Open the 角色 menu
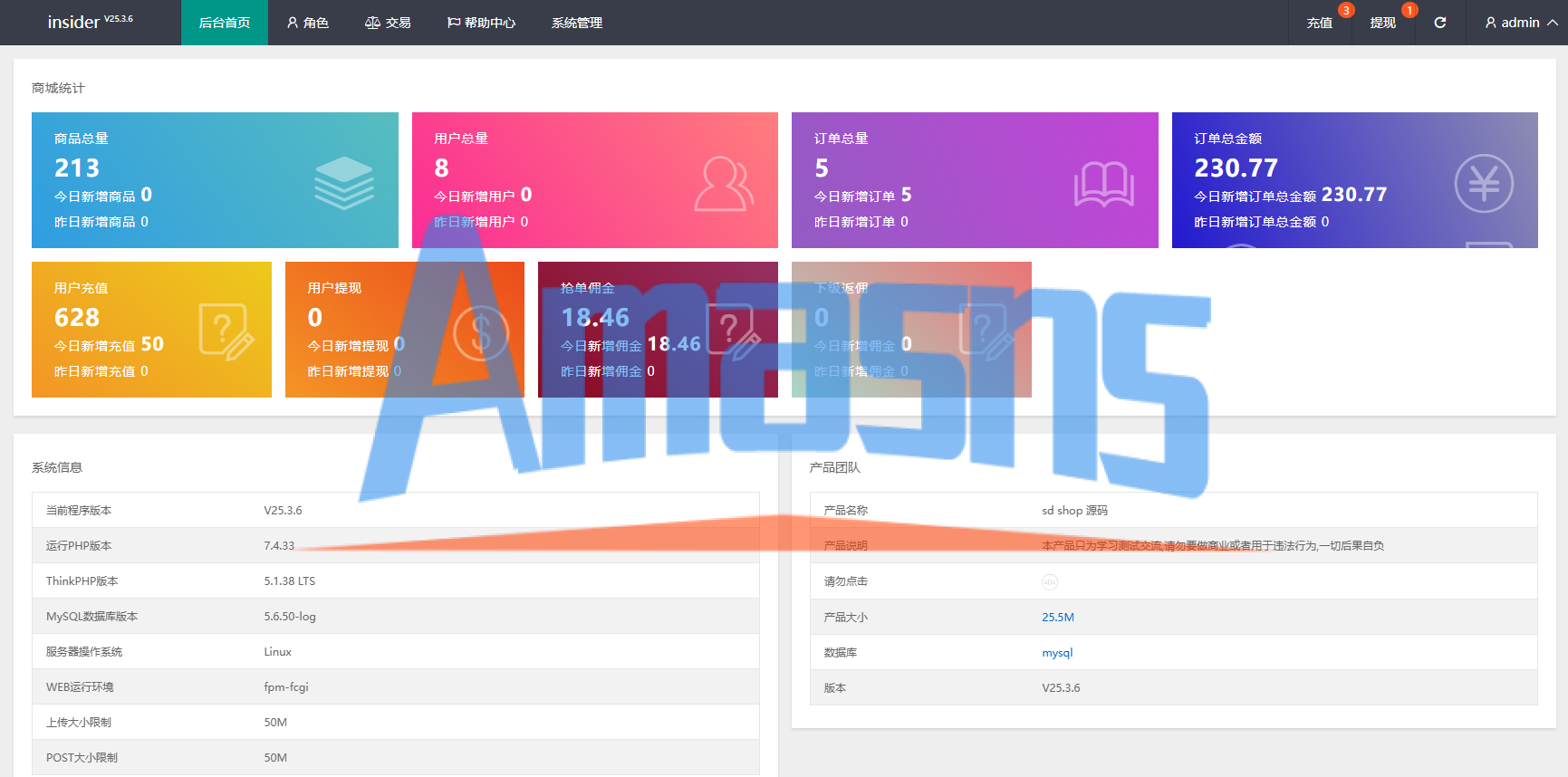Viewport: 1568px width, 777px height. pyautogui.click(x=308, y=23)
